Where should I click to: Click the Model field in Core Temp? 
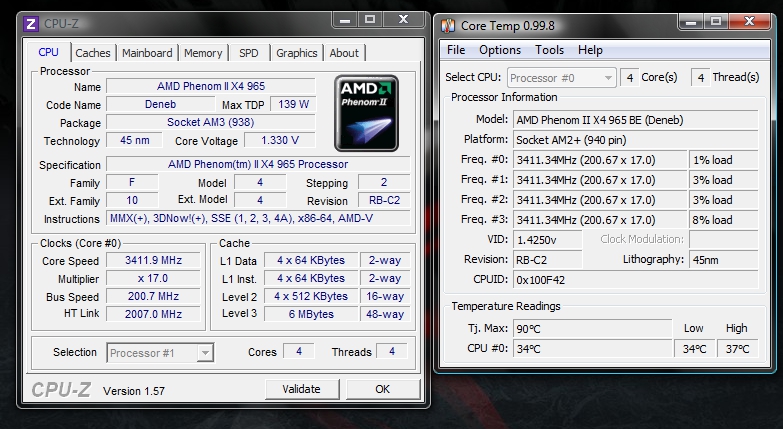tap(636, 120)
